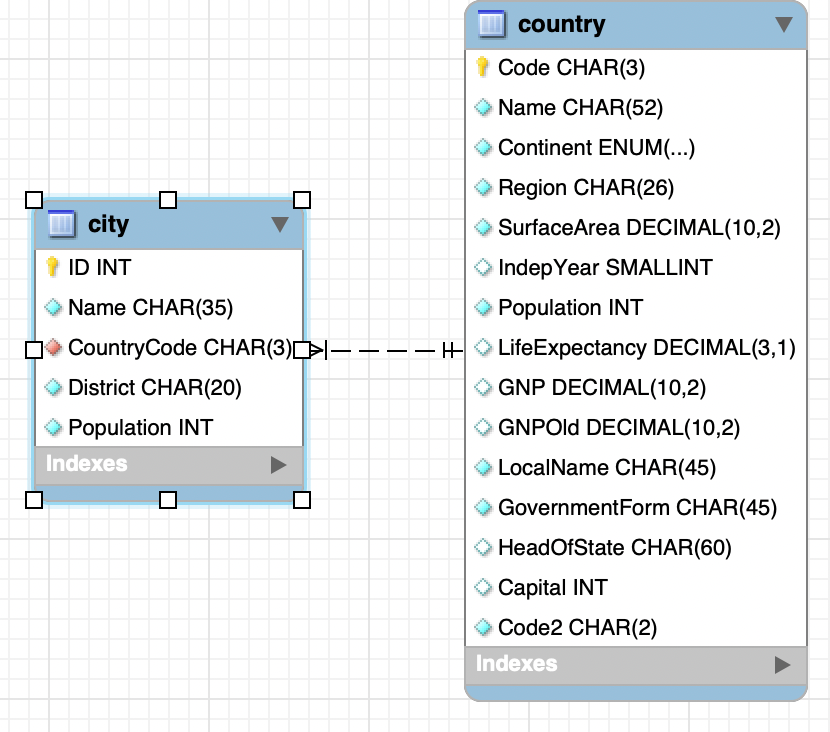Click the top-left resize handle of city table
Screen dimensions: 830x732
pos(34,200)
